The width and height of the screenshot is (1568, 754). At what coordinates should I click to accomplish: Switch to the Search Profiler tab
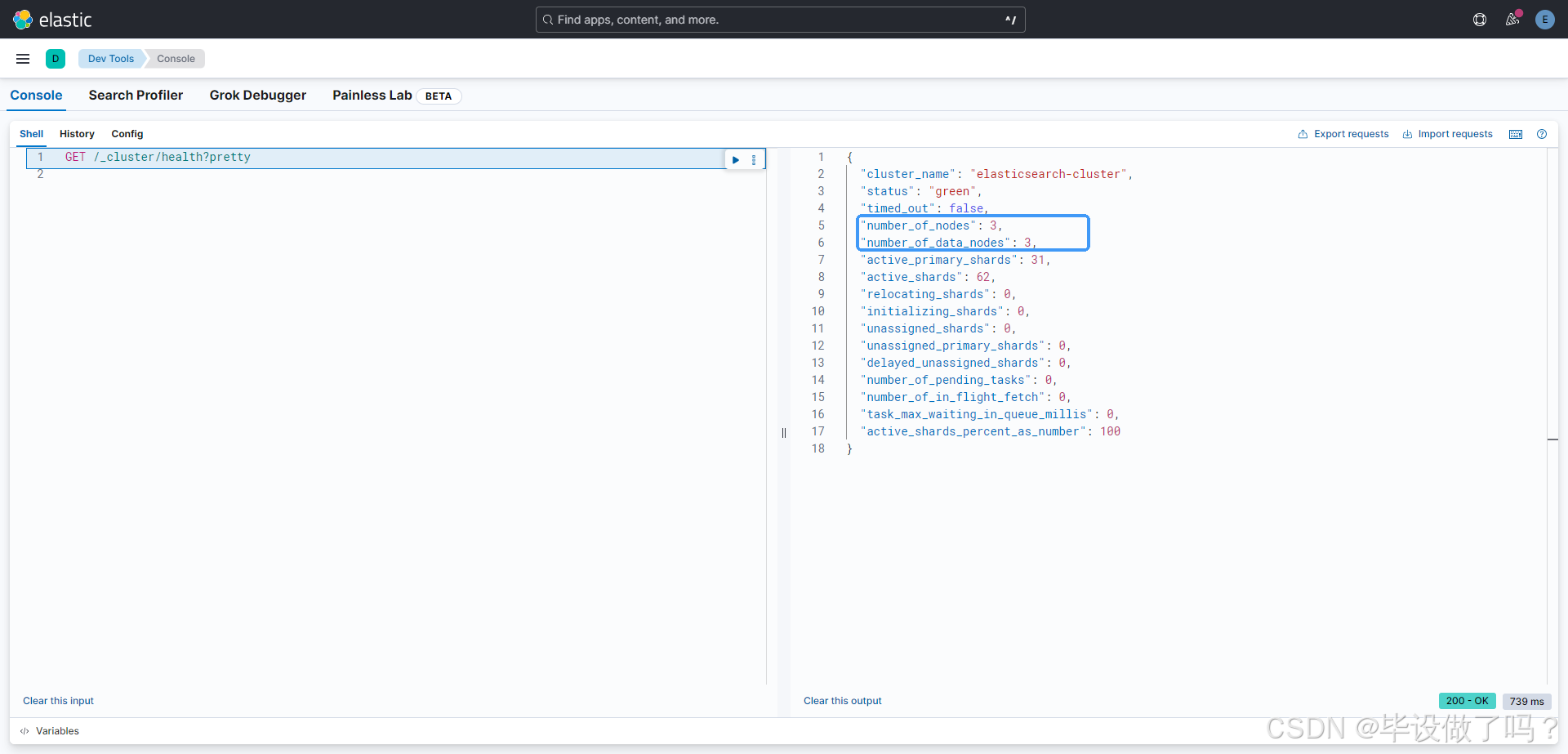pos(136,96)
